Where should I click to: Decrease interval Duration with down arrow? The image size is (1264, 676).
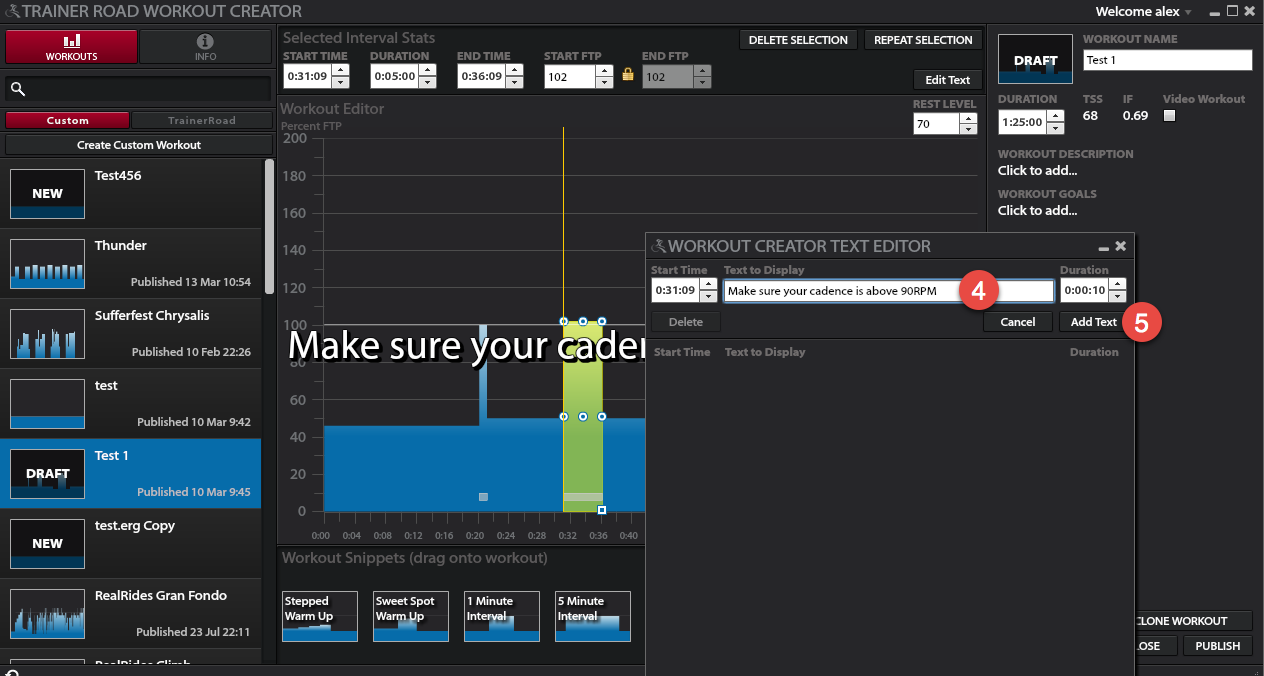coord(427,82)
